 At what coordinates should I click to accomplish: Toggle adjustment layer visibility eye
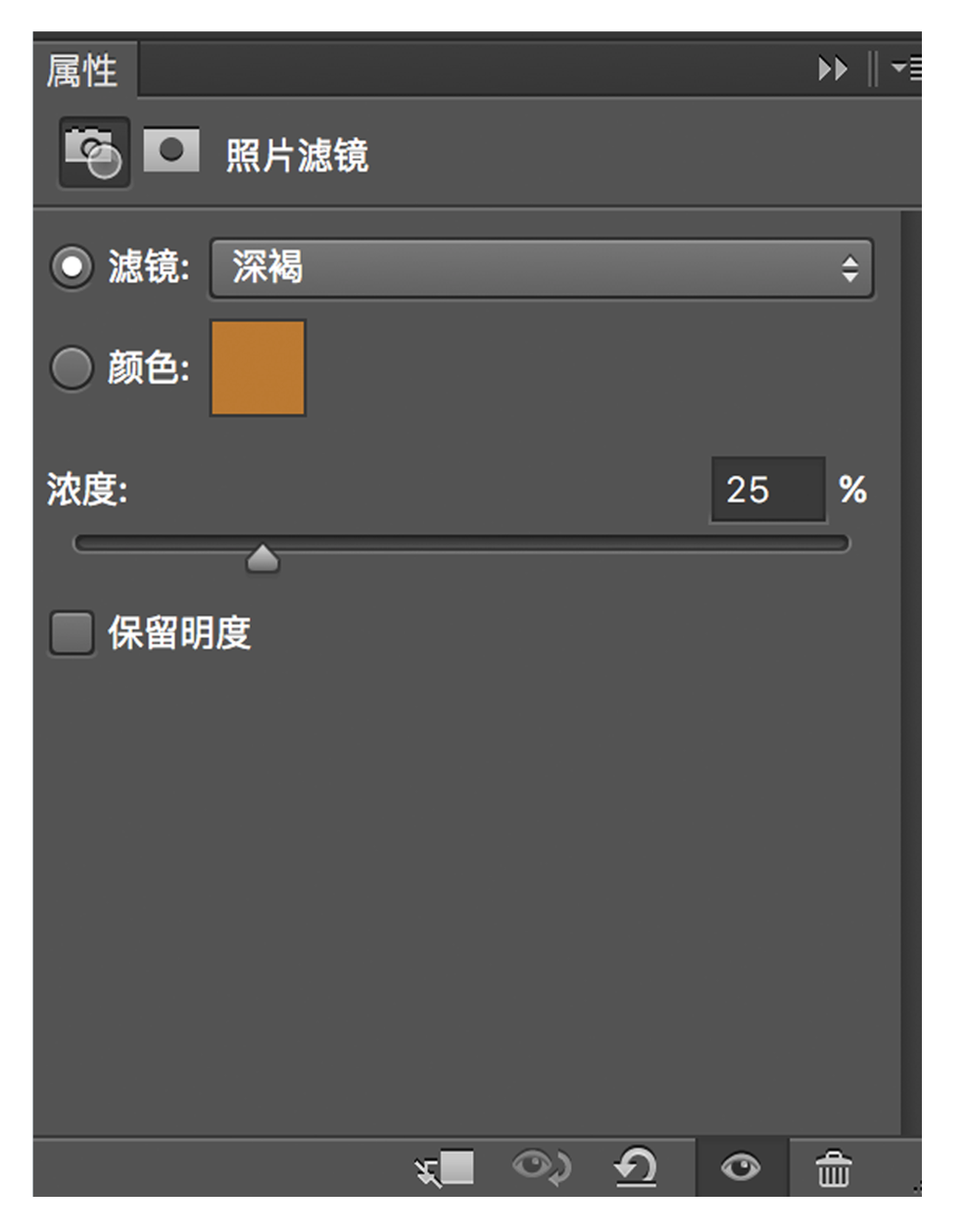pos(741,1167)
